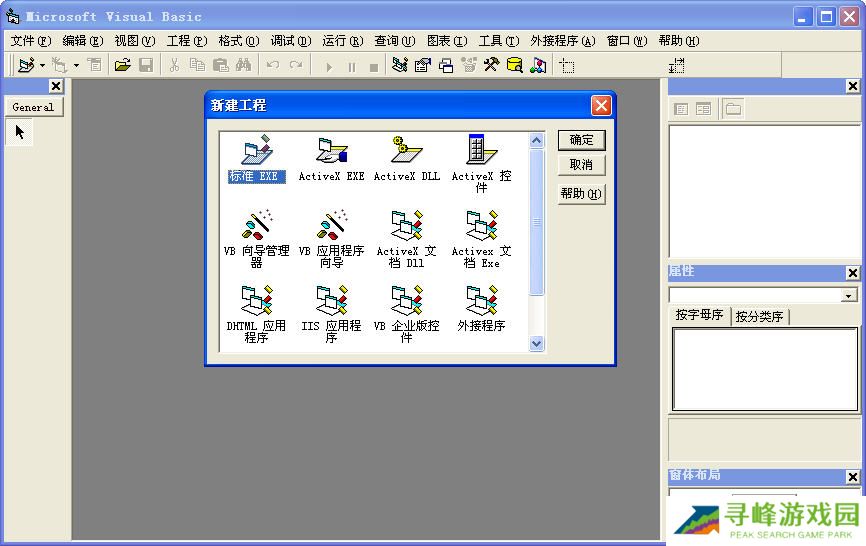Viewport: 866px width, 546px height.
Task: Open the 帮助(H) menu in menu bar
Action: click(x=679, y=41)
